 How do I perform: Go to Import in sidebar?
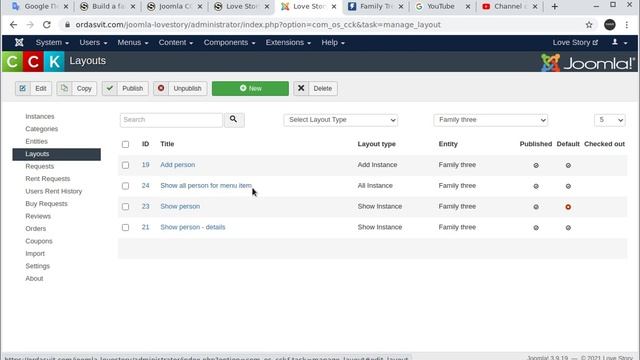(x=35, y=253)
